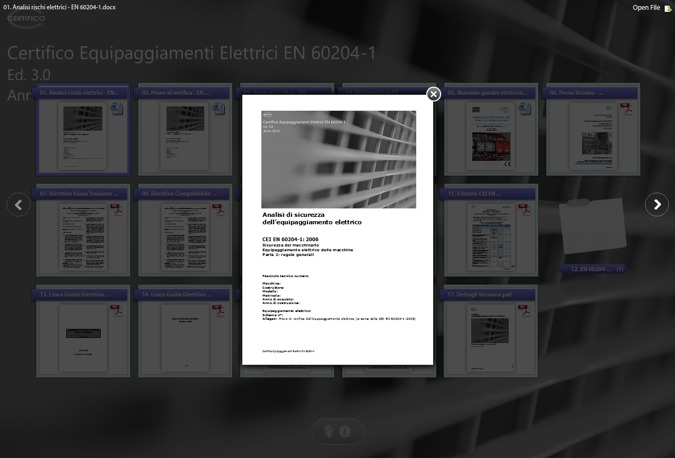Click the info icon at bottom
The height and width of the screenshot is (458, 675).
[345, 431]
